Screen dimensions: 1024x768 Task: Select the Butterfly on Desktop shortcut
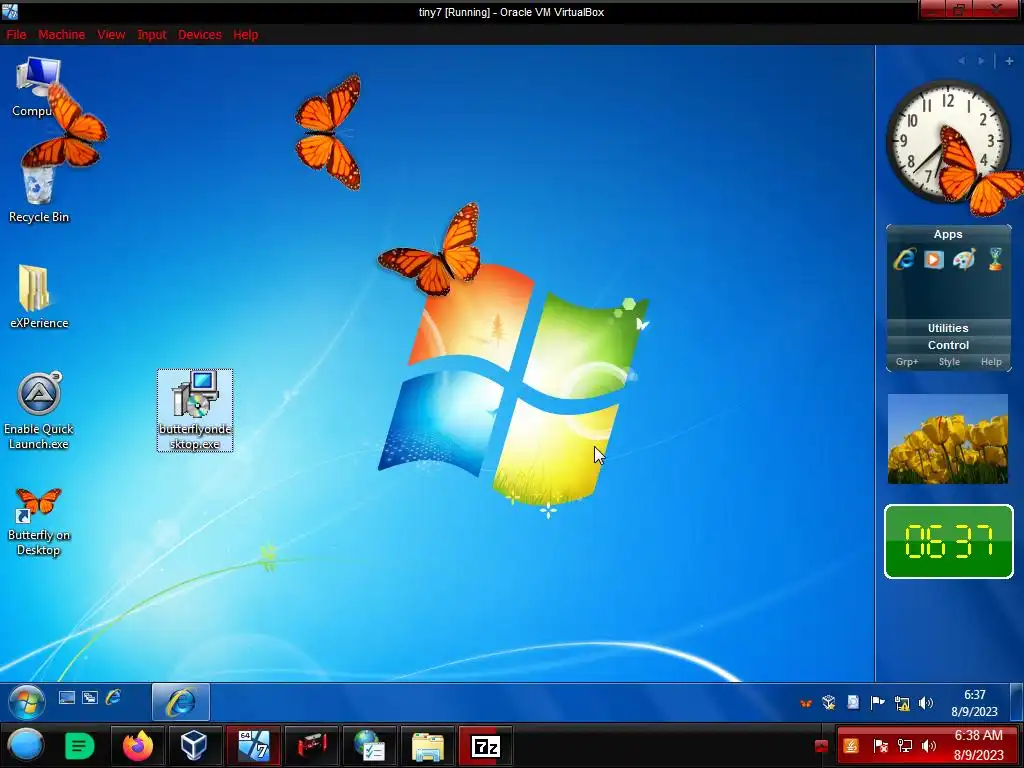point(39,522)
